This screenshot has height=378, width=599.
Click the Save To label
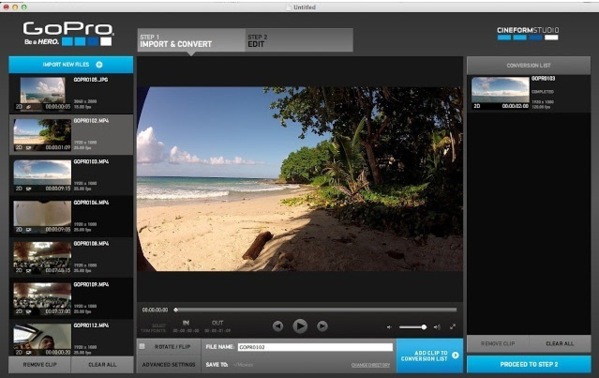pos(217,365)
